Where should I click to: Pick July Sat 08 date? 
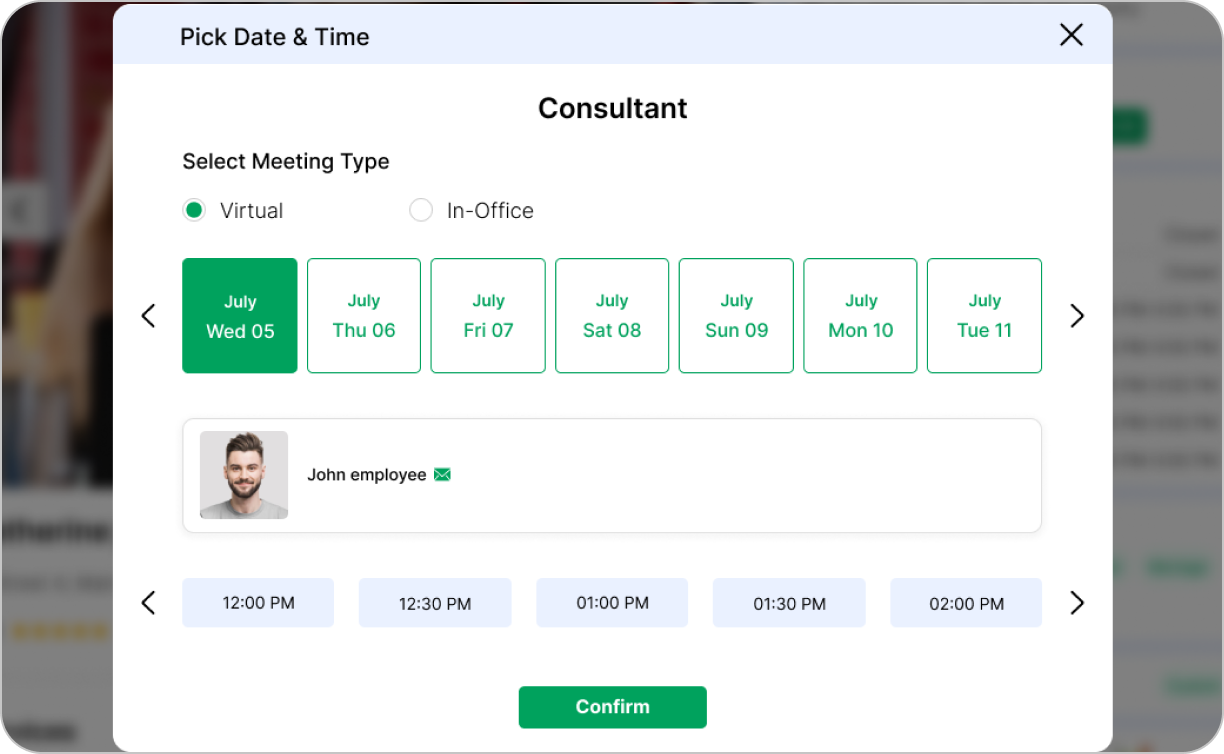(x=612, y=316)
